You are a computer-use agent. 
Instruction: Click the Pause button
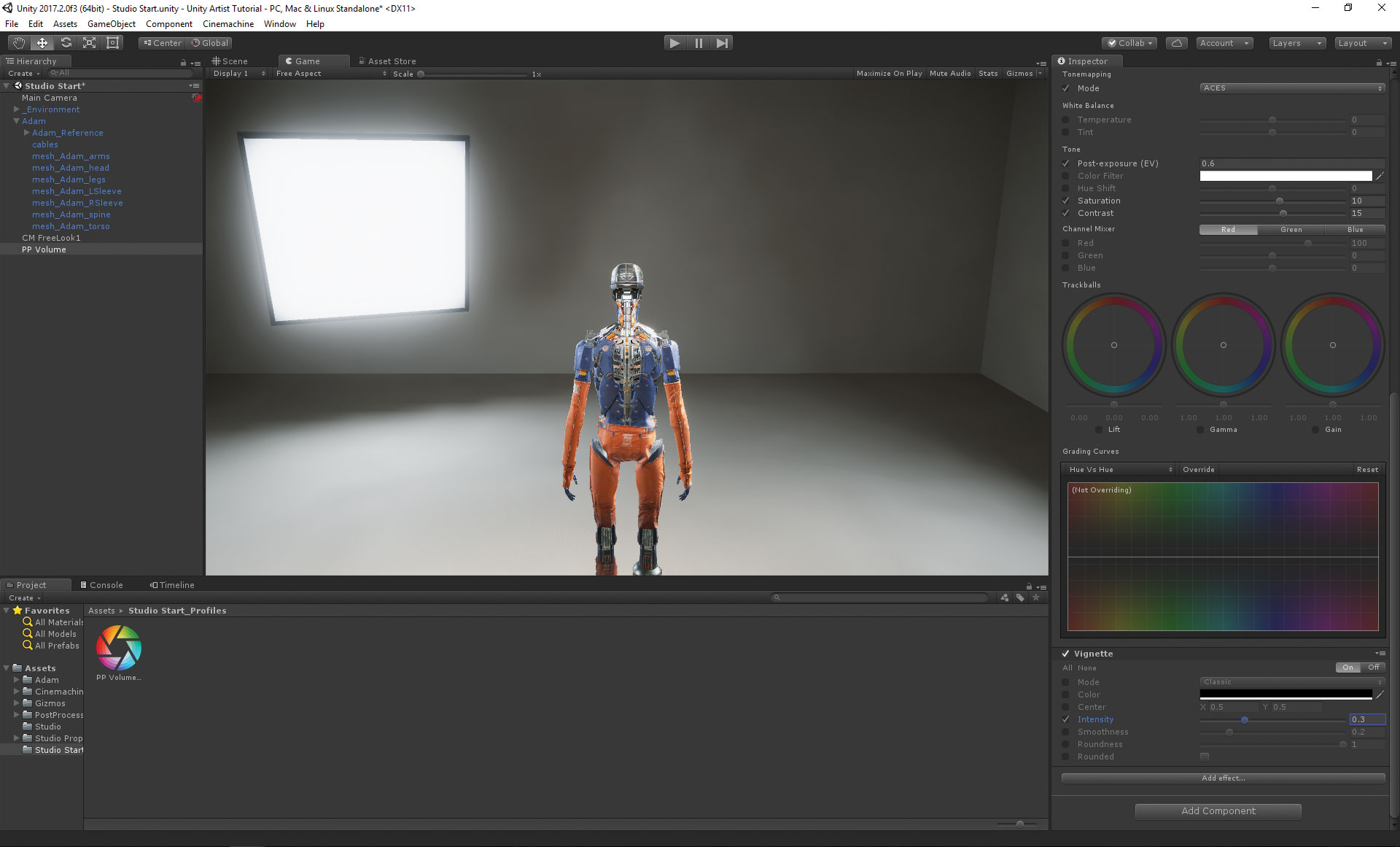pyautogui.click(x=699, y=43)
